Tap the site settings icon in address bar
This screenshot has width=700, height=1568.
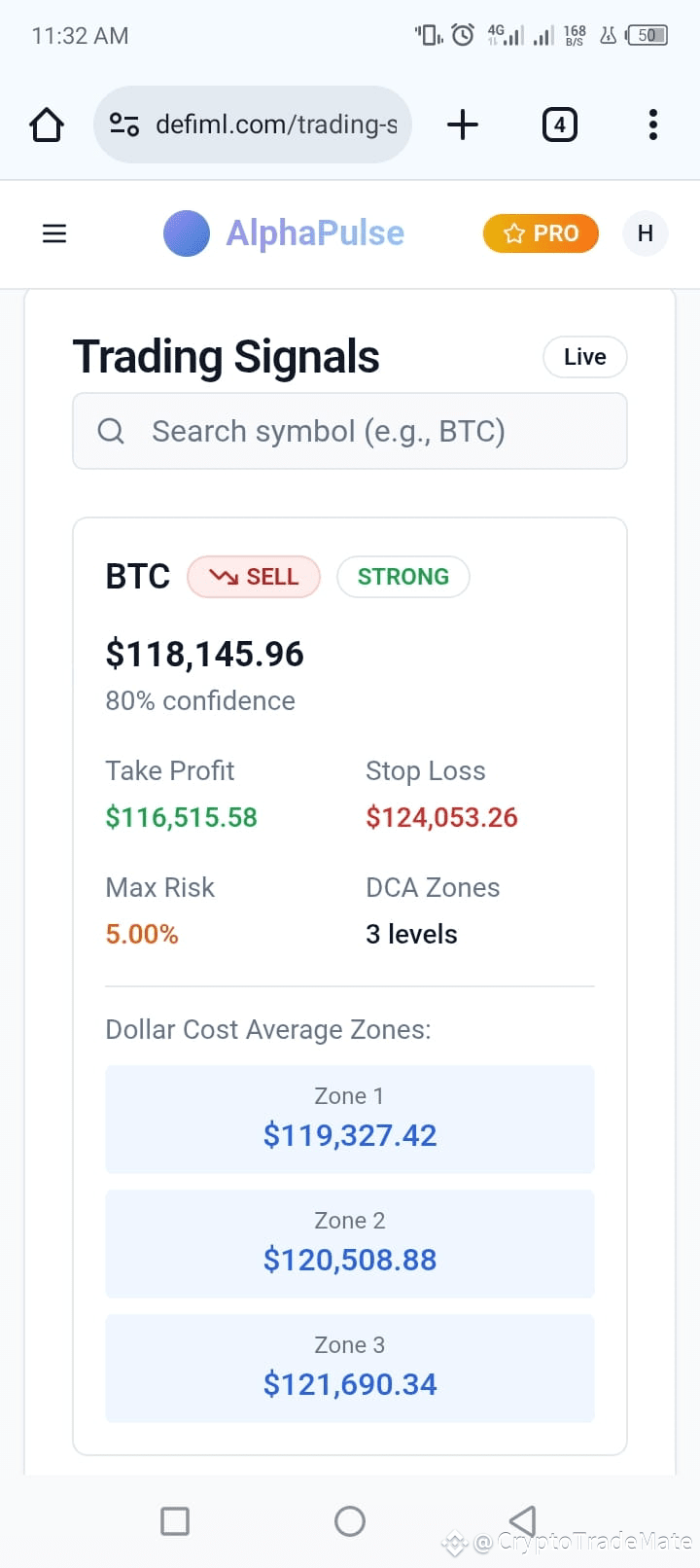point(124,125)
